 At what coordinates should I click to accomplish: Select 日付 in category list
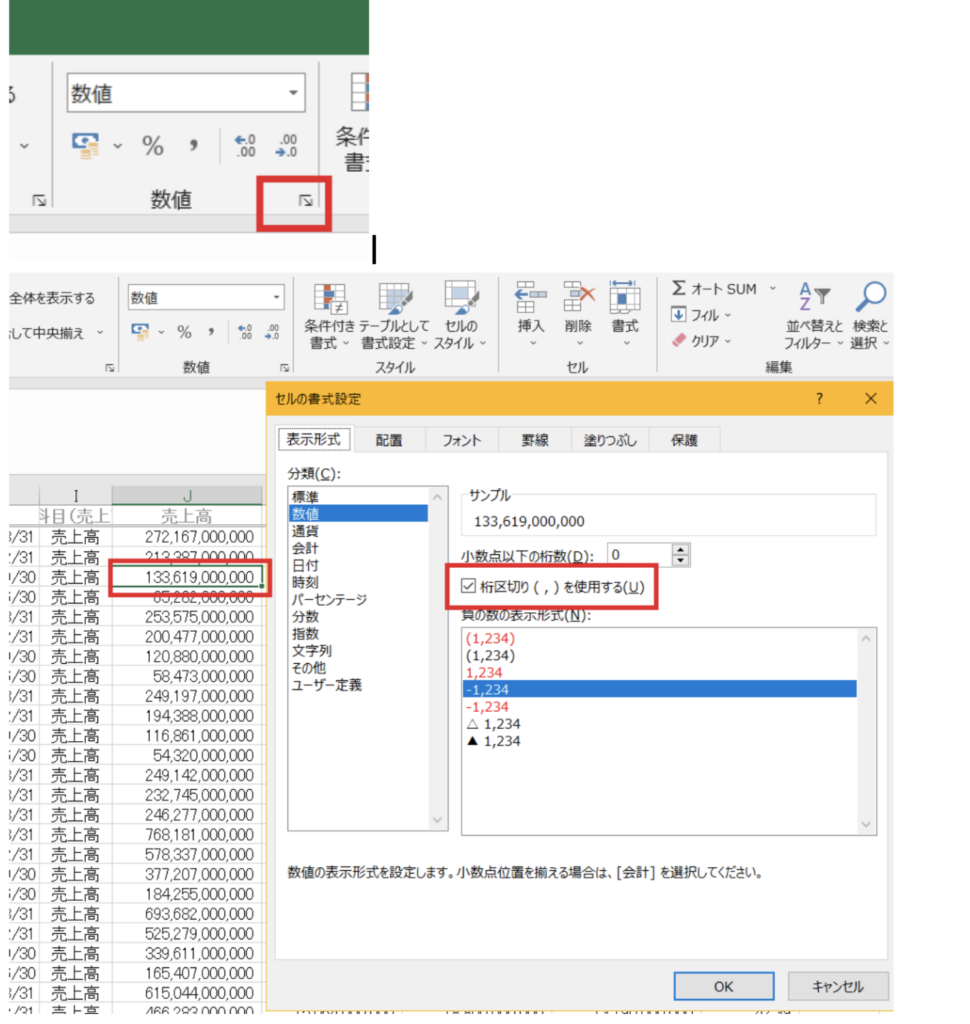click(x=358, y=565)
